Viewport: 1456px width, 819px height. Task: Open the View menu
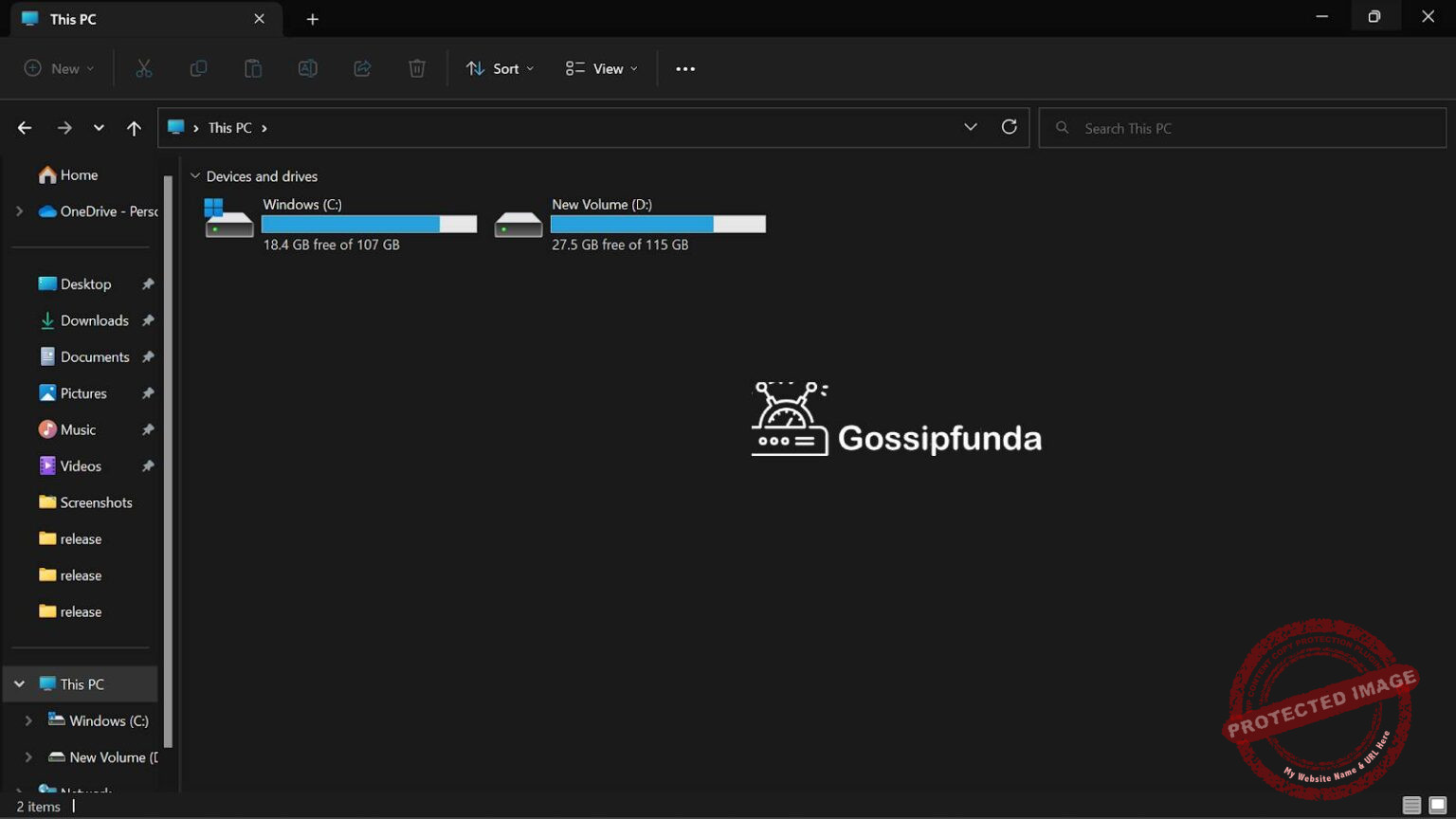[x=599, y=67]
